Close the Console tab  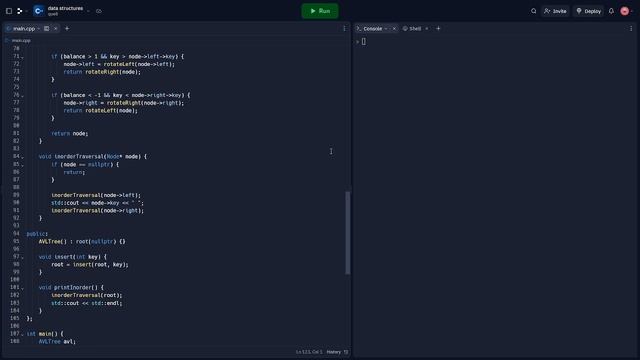394,29
